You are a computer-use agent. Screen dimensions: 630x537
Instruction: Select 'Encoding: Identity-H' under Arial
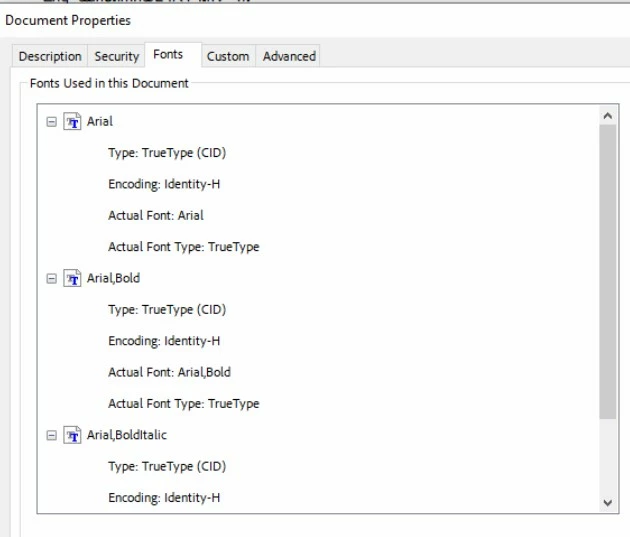(164, 184)
